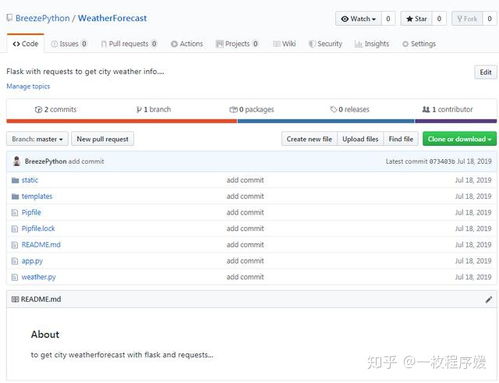Star the WeatherForecast repository
Screen dimensions: 499x383
pos(417,19)
